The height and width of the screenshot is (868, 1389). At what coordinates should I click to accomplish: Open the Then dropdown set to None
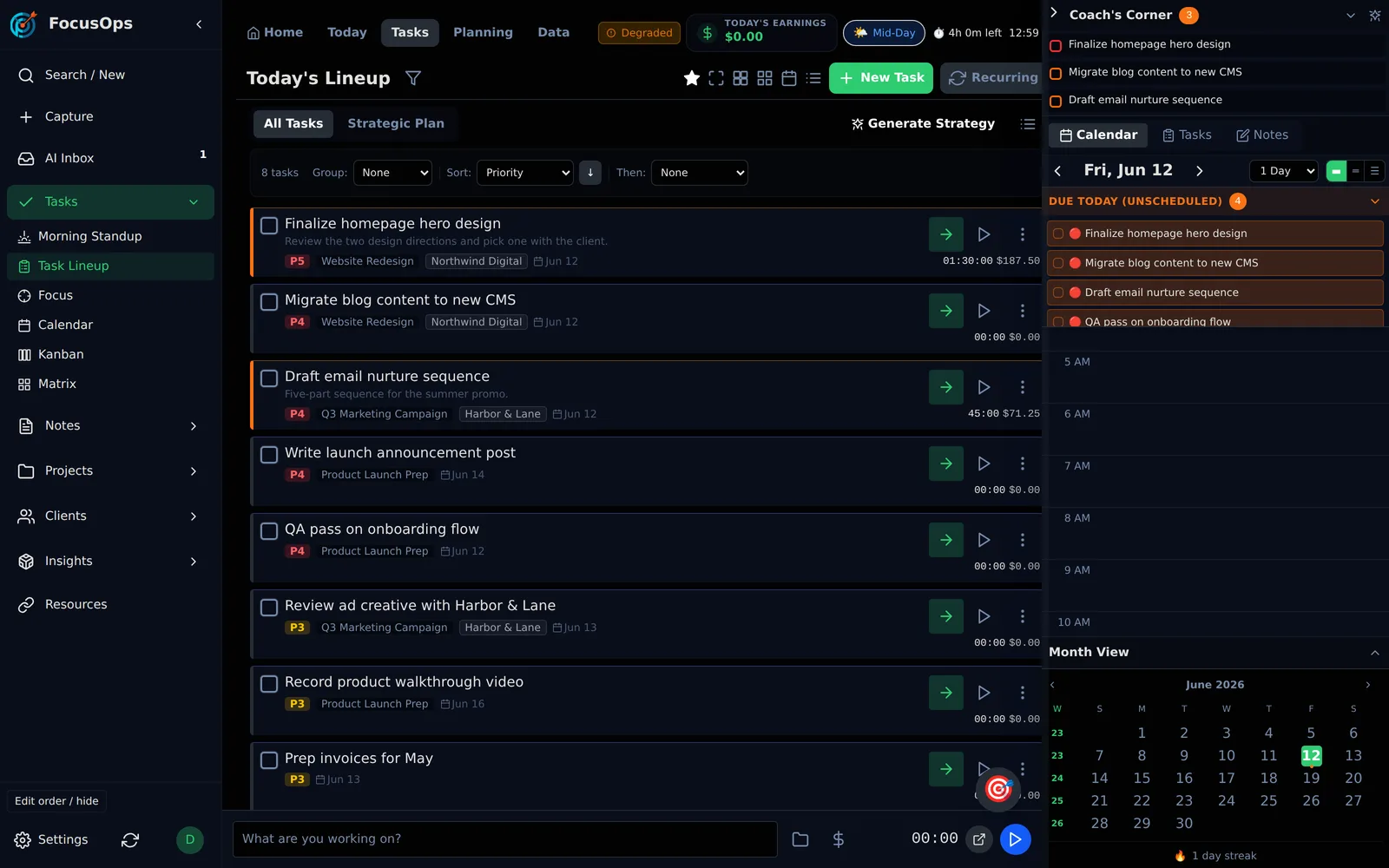point(700,173)
